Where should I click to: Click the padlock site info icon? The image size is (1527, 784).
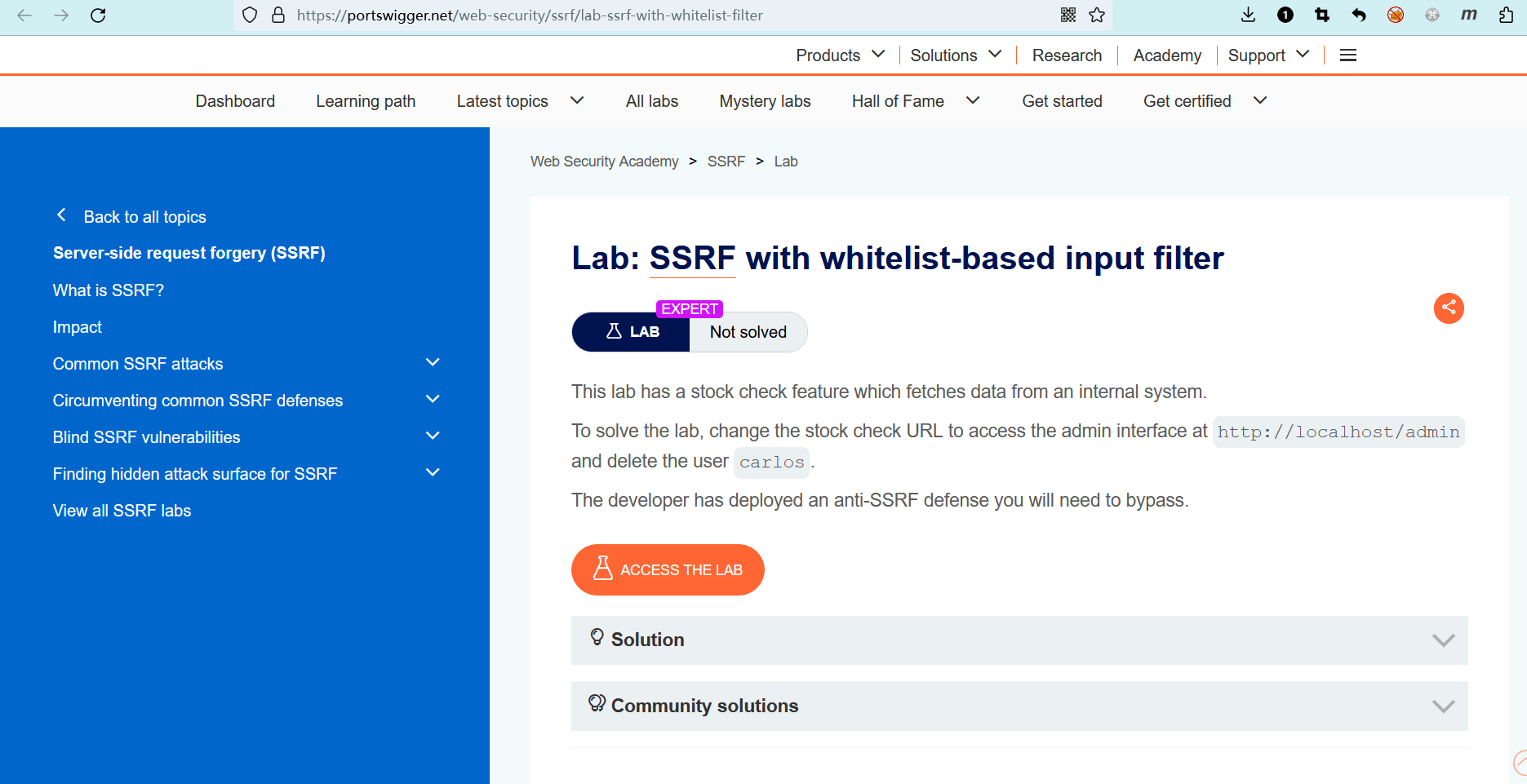pos(278,16)
